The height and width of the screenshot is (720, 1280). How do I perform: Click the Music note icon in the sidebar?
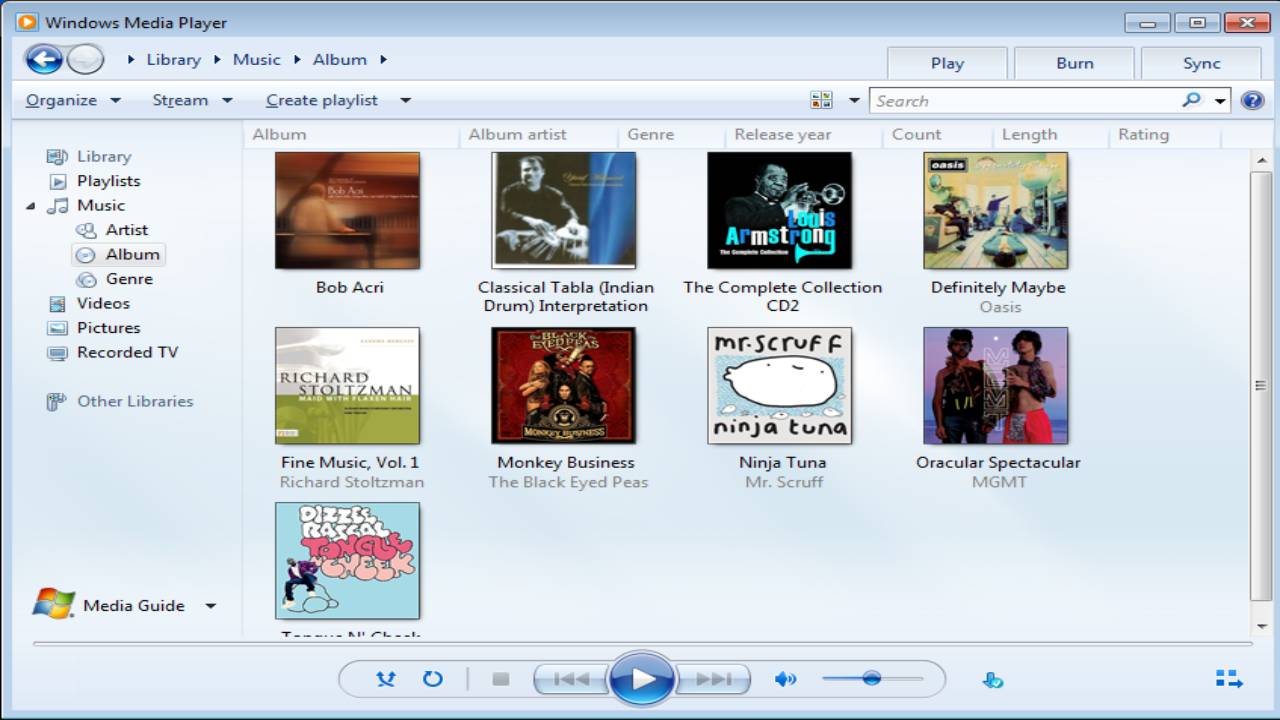point(58,206)
